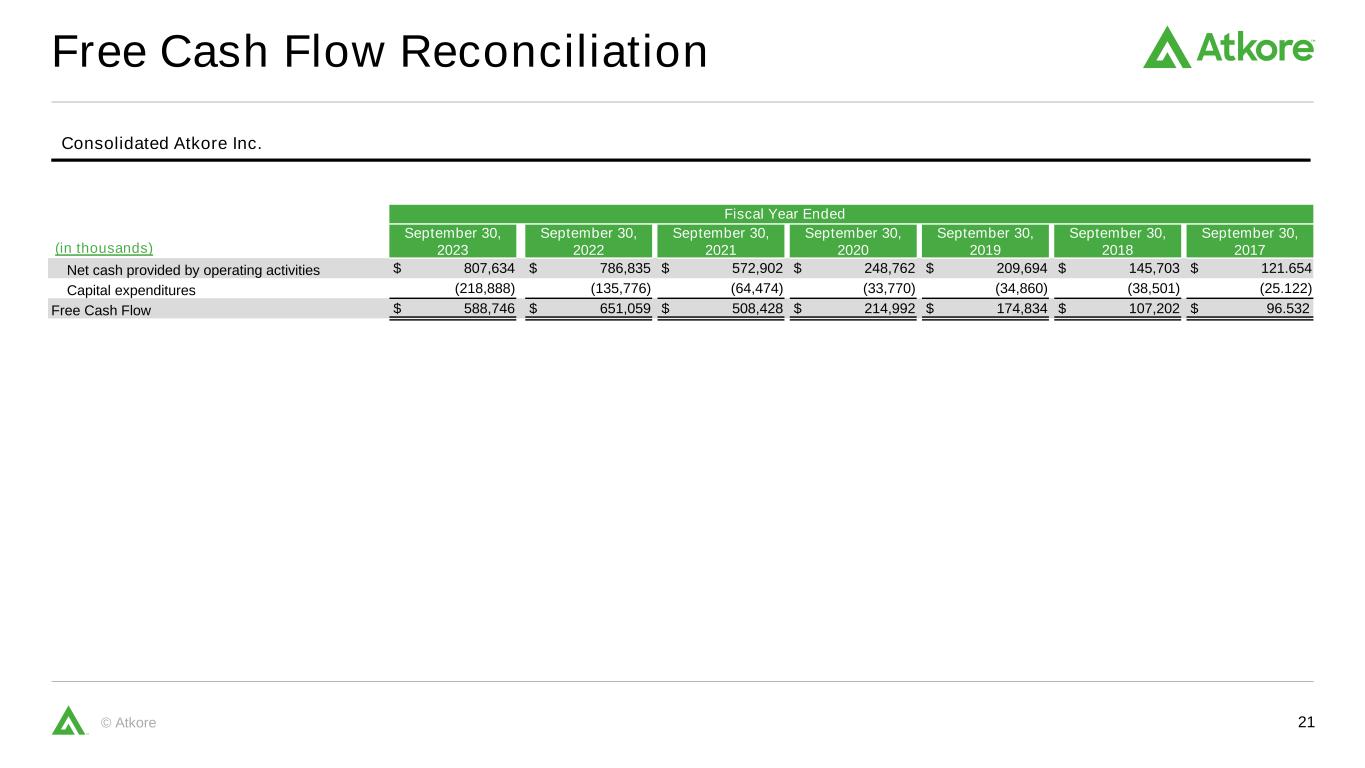Click the (in thousands) label
This screenshot has width=1365, height=768.
click(104, 248)
